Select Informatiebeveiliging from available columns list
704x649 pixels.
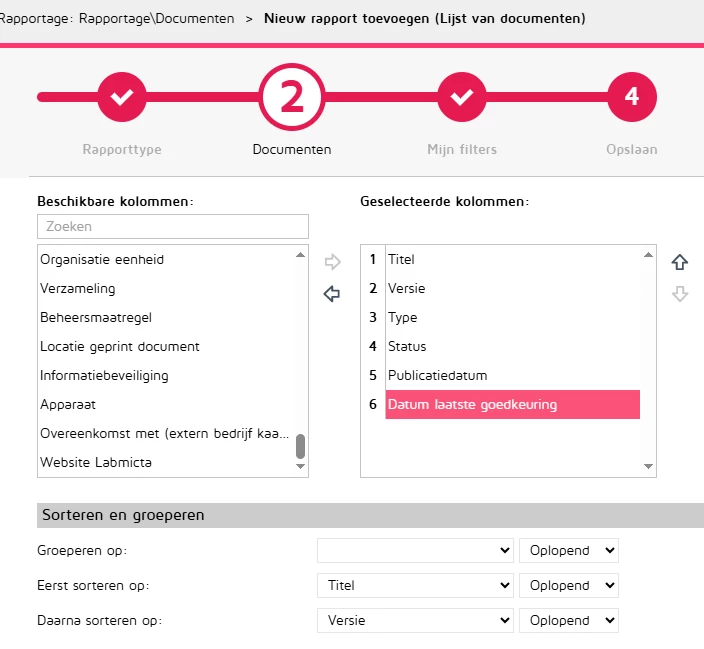pos(104,375)
